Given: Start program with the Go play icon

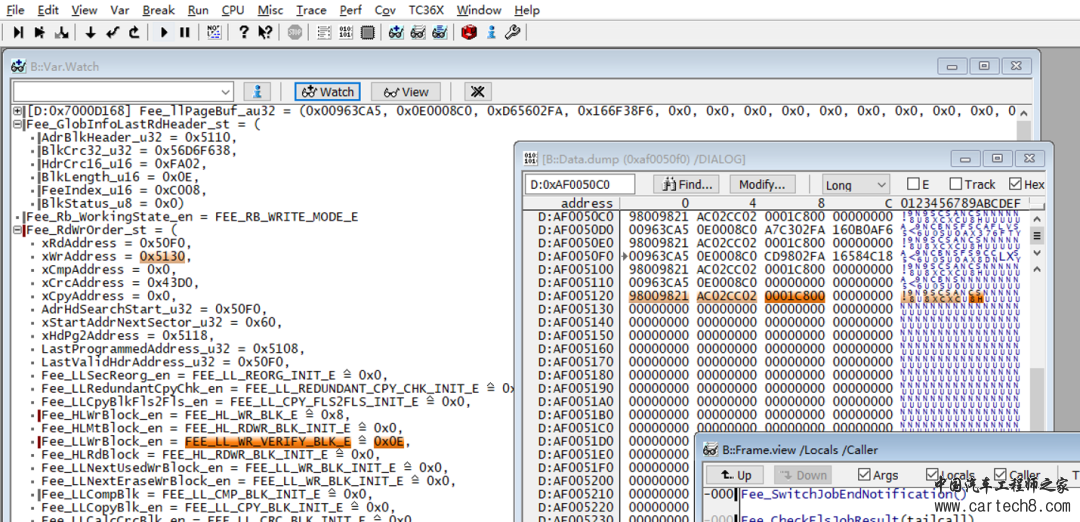Looking at the screenshot, I should (164, 32).
